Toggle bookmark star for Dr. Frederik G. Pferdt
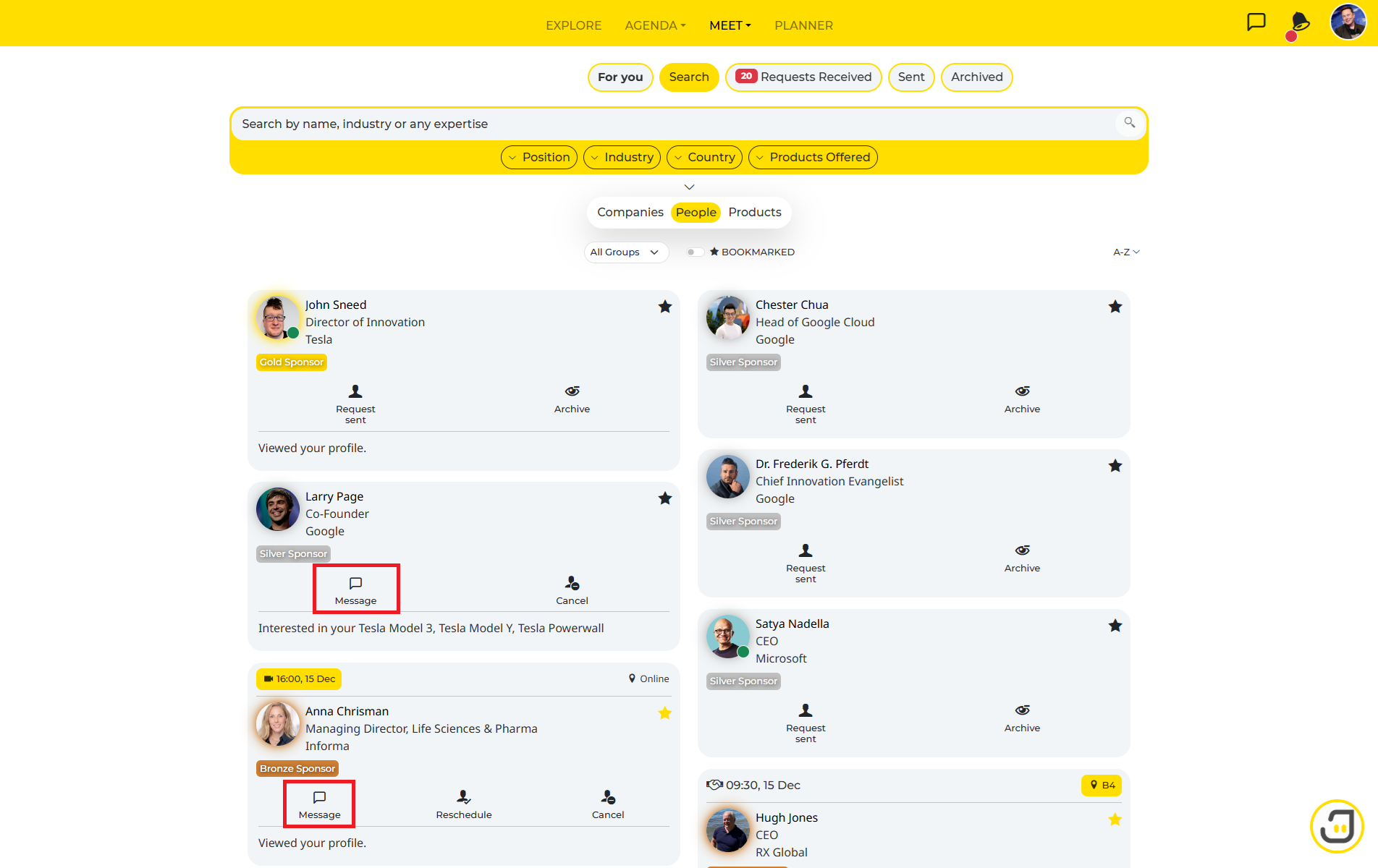This screenshot has width=1378, height=868. pyautogui.click(x=1115, y=466)
